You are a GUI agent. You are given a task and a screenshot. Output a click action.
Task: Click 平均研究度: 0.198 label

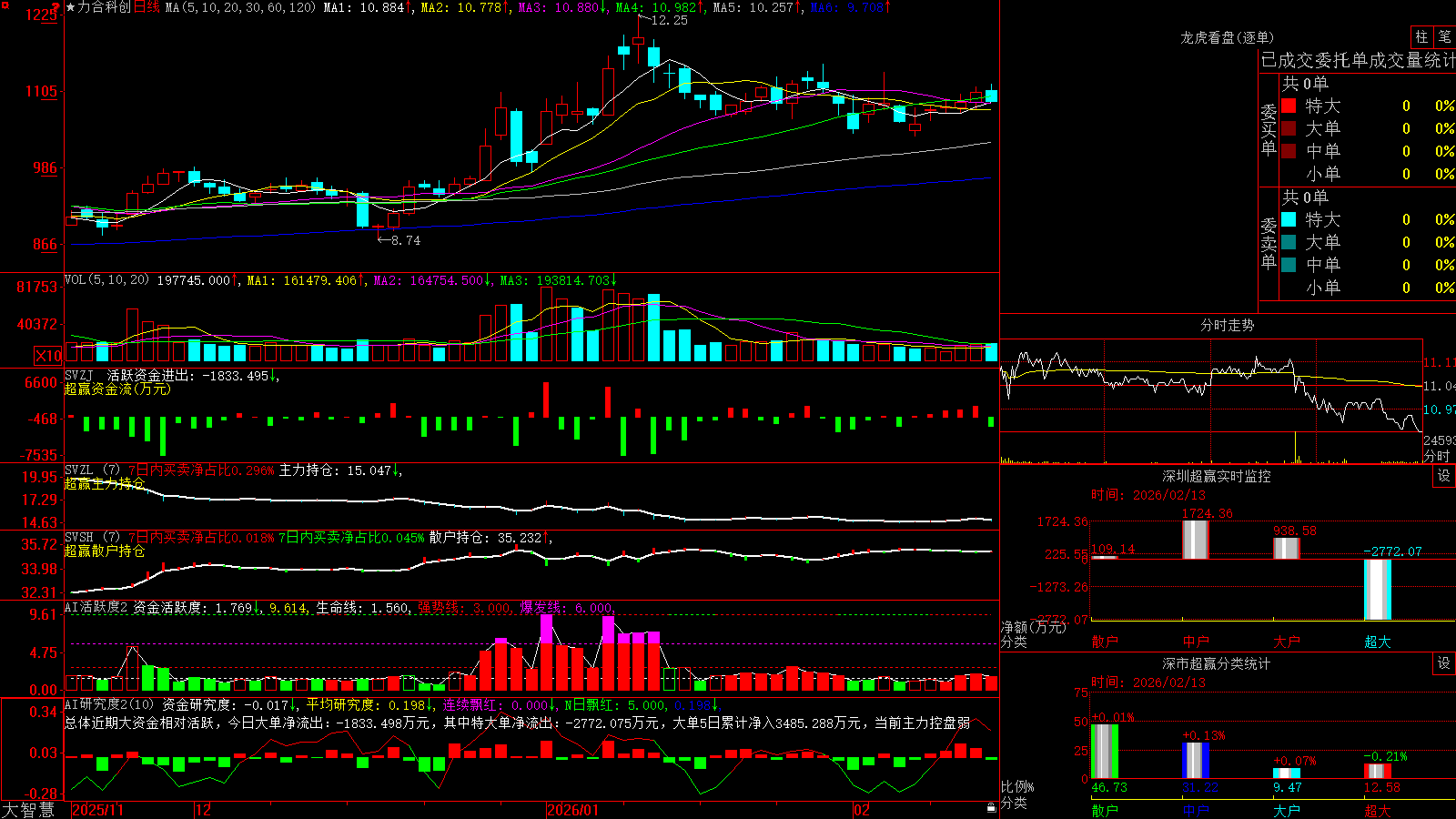point(365,704)
